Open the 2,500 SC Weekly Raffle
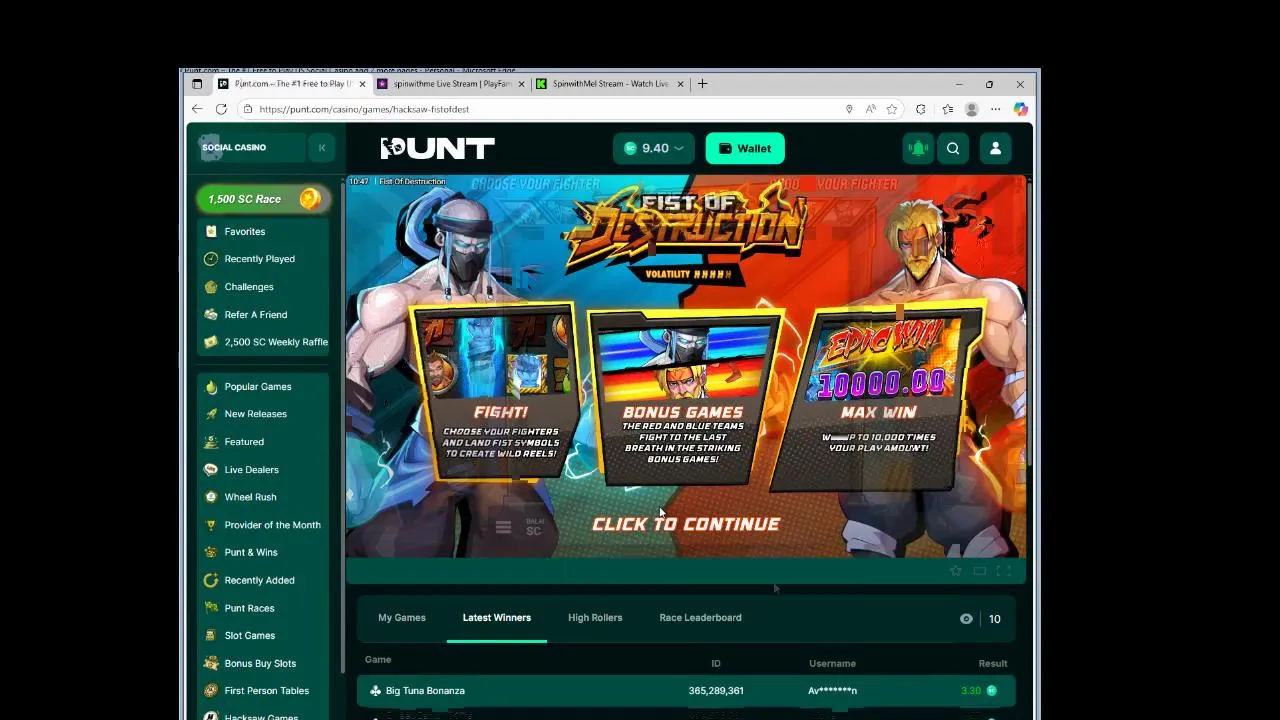The height and width of the screenshot is (720, 1280). (x=275, y=342)
